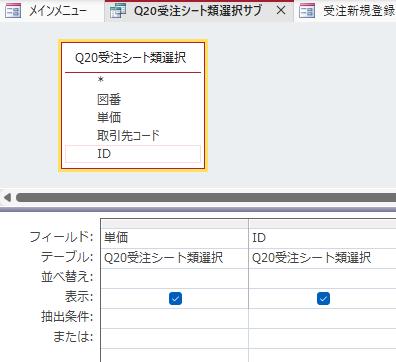
Task: Click the 並べ替え cell for the ID column
Action: (322, 278)
